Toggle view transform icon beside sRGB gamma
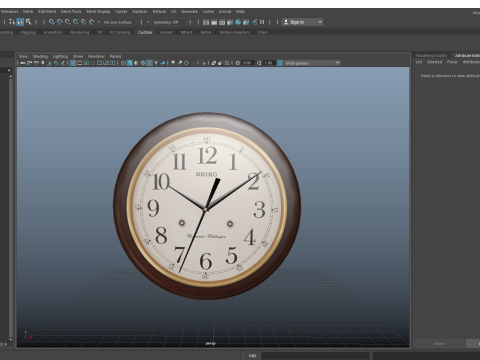The height and width of the screenshot is (360, 480). point(280,63)
